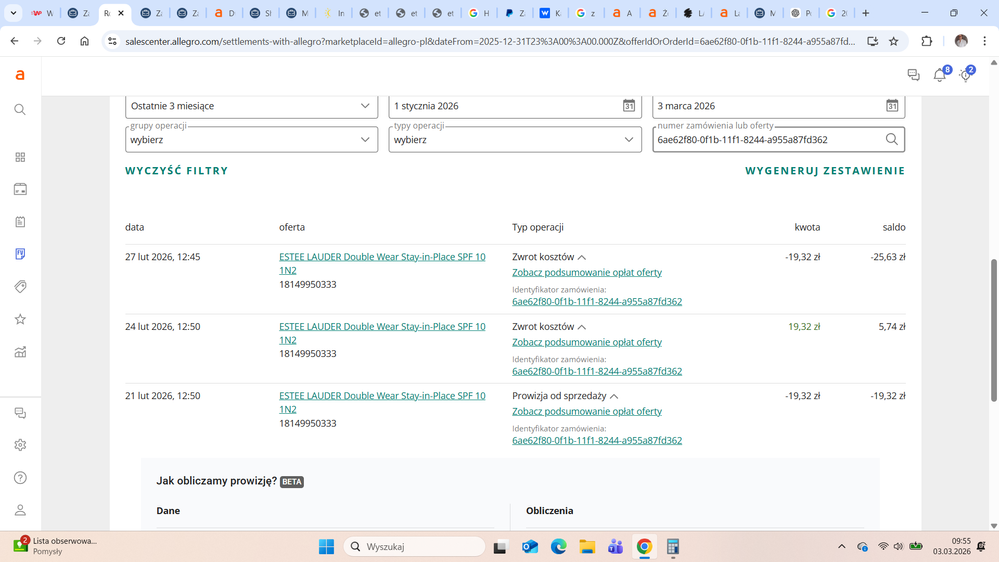The image size is (999, 562).
Task: Open the calendar picker for 3 marca 2026
Action: pyautogui.click(x=892, y=106)
